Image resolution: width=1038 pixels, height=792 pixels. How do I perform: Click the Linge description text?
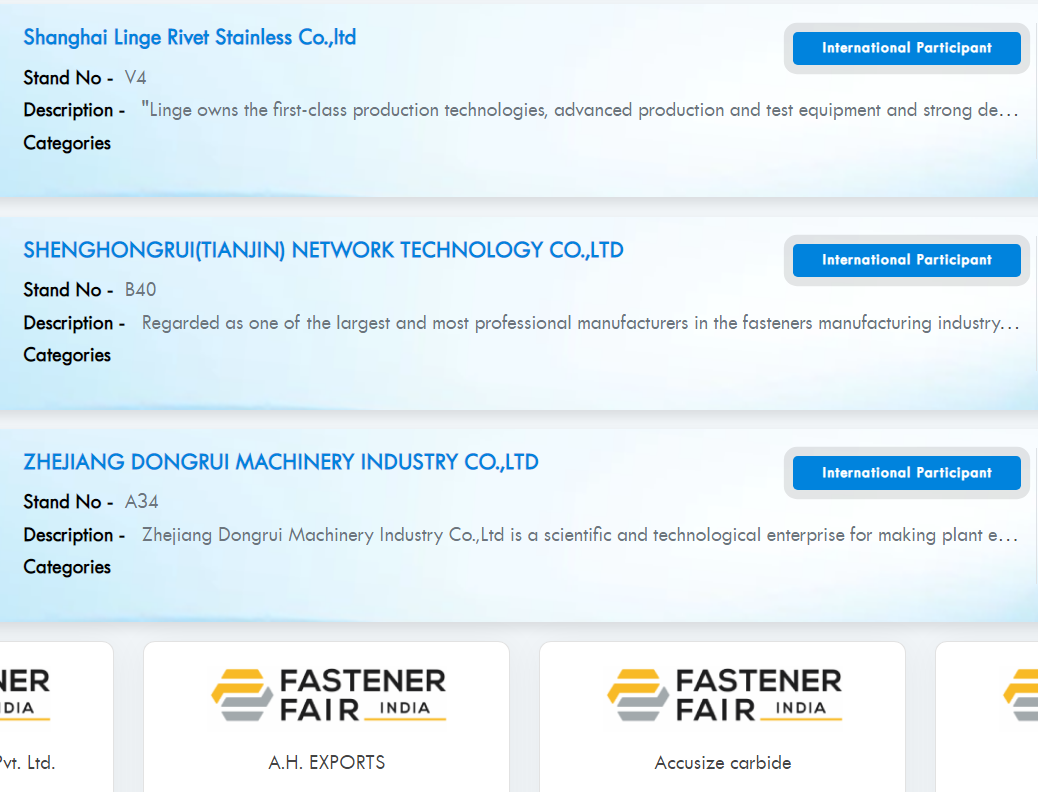580,110
